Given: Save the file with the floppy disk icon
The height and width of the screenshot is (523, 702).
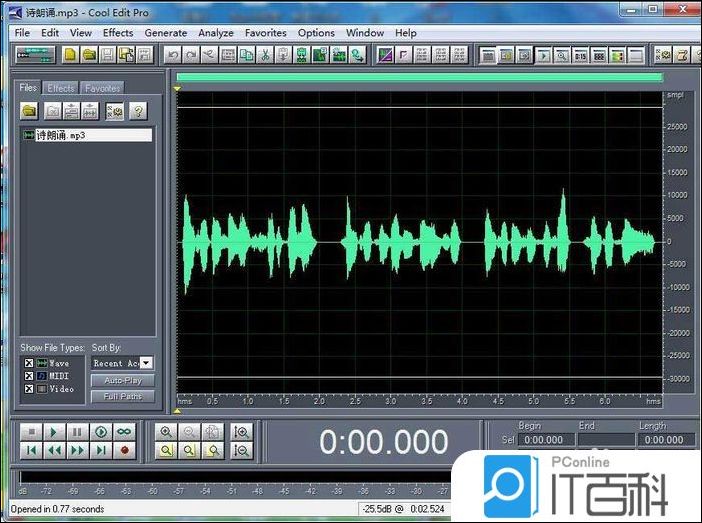Looking at the screenshot, I should [107, 55].
